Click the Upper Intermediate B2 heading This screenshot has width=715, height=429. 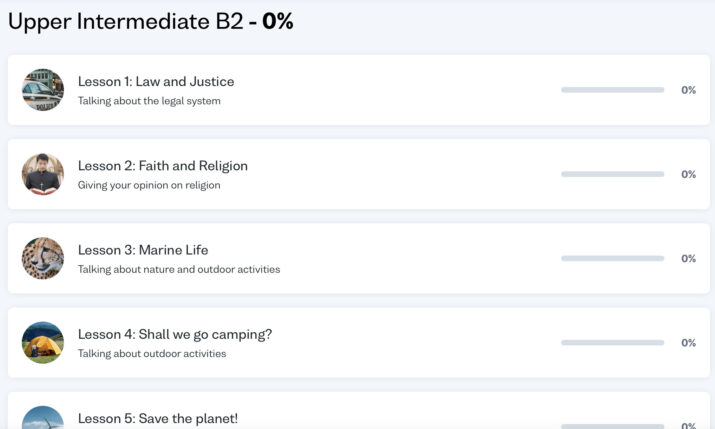pyautogui.click(x=150, y=22)
